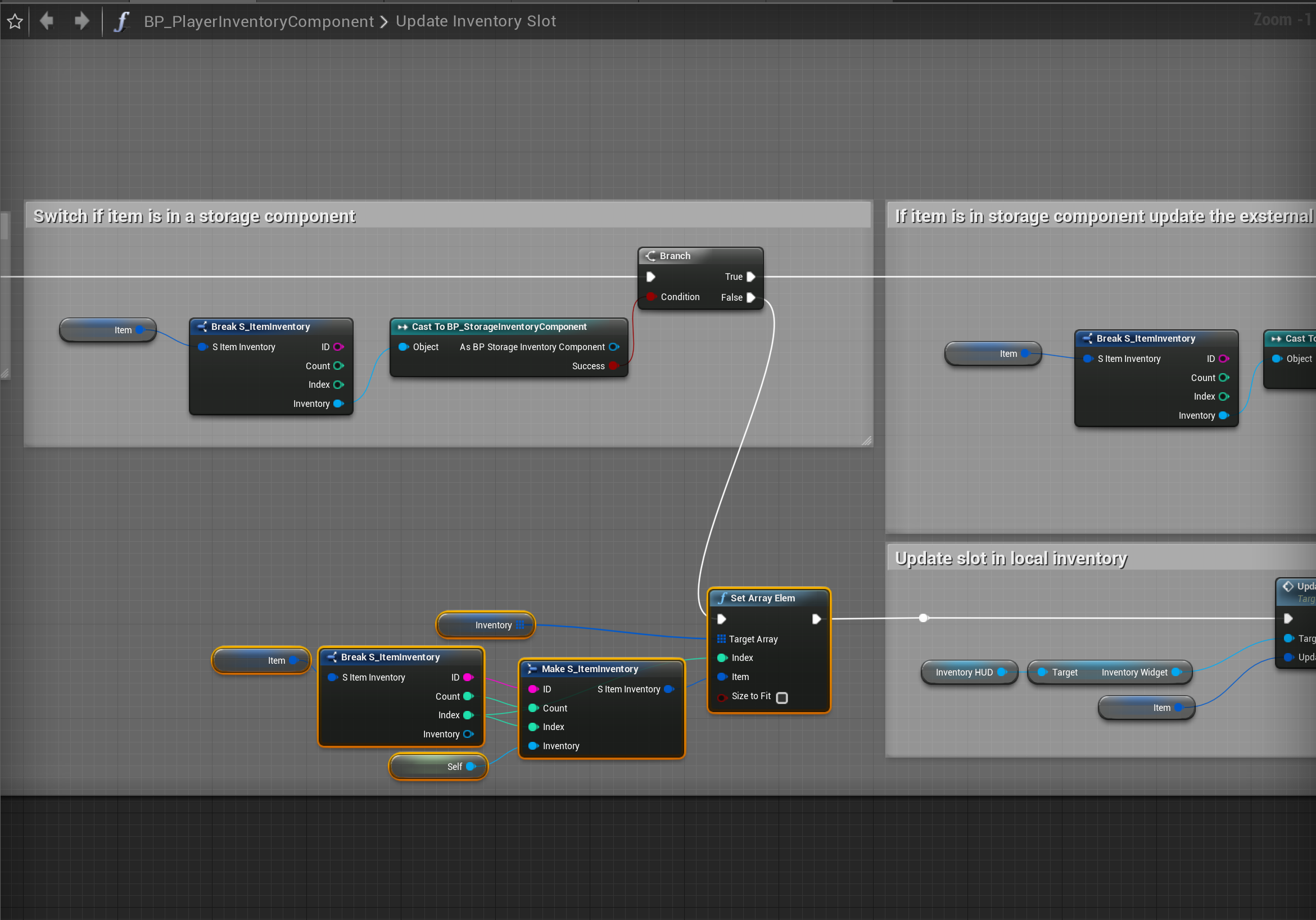Click the Update Inventory Slot breadcrumb
Image resolution: width=1316 pixels, height=920 pixels.
(476, 22)
